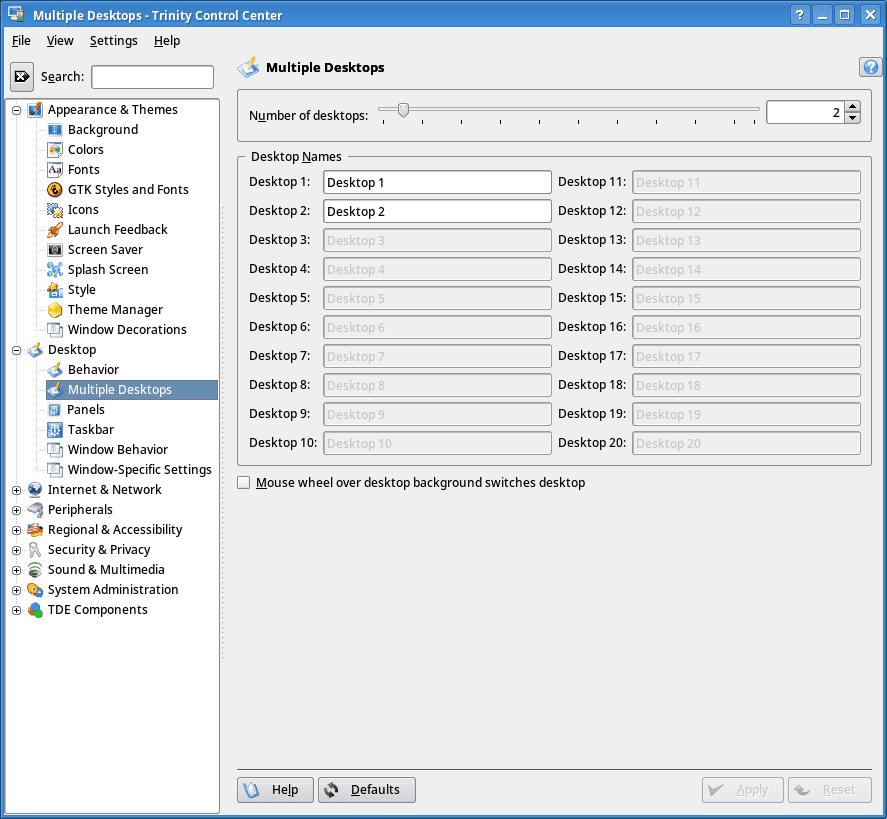887x819 pixels.
Task: Click the number of desktops value box
Action: tap(806, 112)
